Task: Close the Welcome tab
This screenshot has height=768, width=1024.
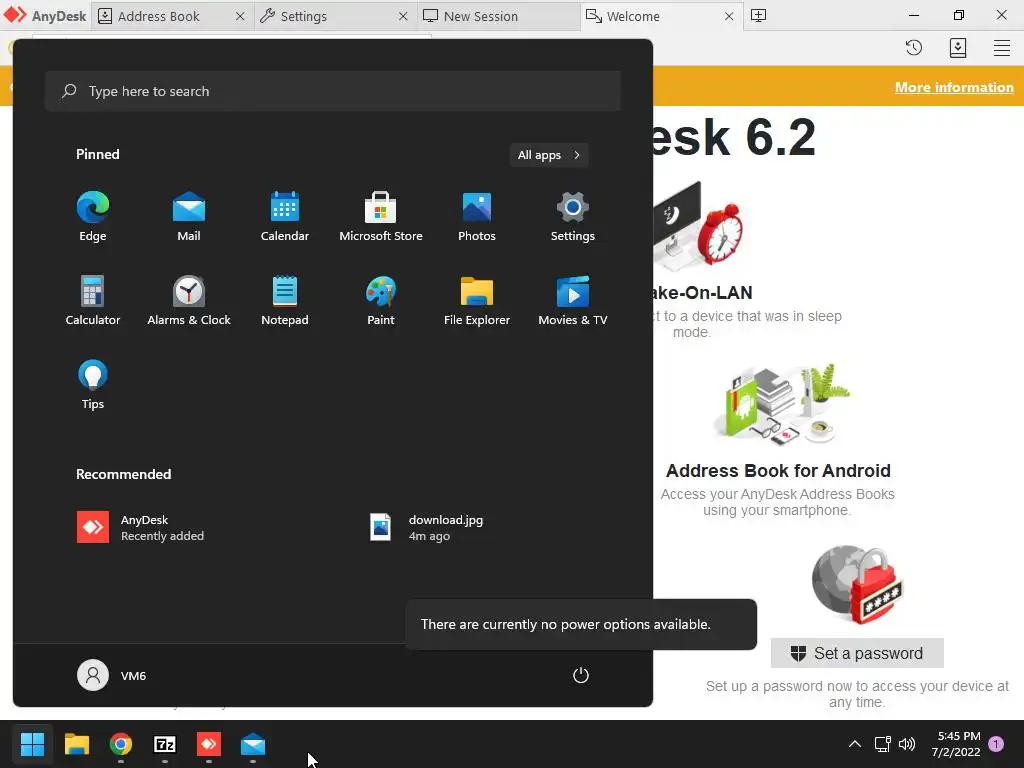Action: click(729, 16)
